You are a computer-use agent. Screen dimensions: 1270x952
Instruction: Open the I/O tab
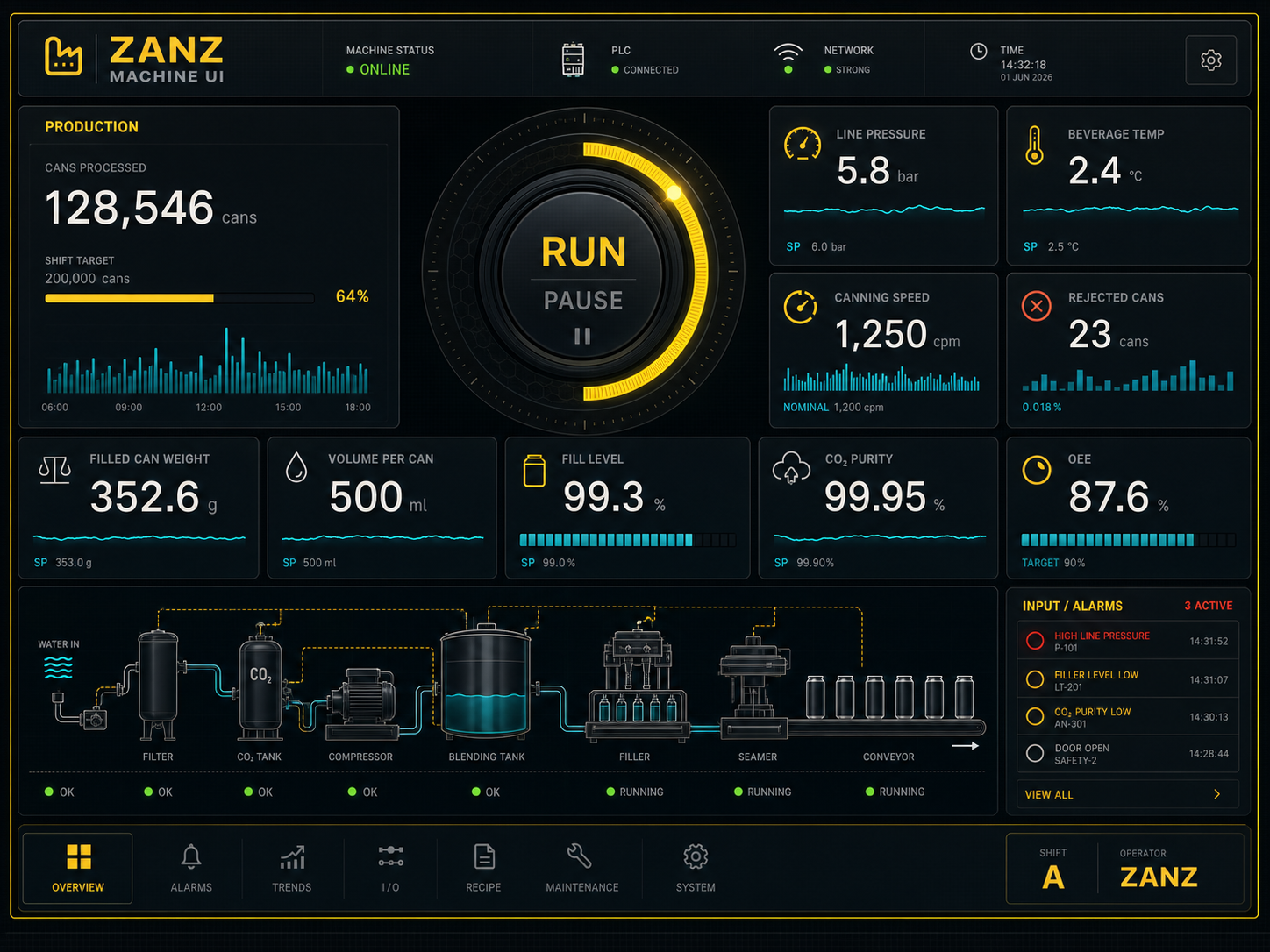[x=390, y=868]
